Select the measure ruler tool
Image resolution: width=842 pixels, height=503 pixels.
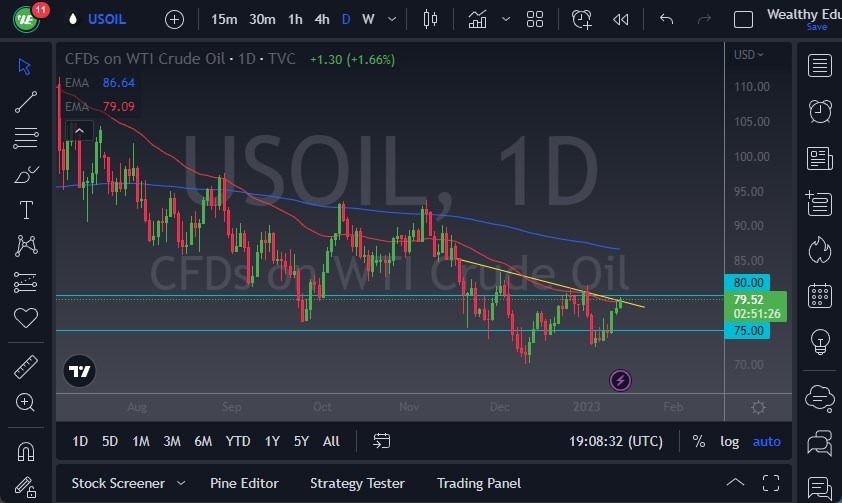pyautogui.click(x=26, y=367)
